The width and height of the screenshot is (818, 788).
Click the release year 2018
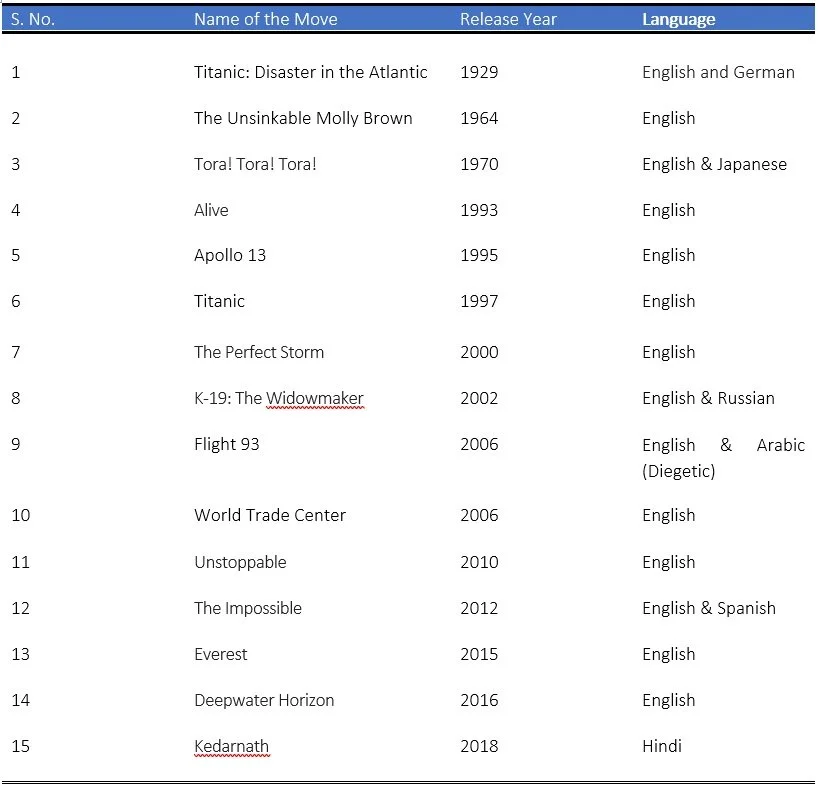pos(479,746)
